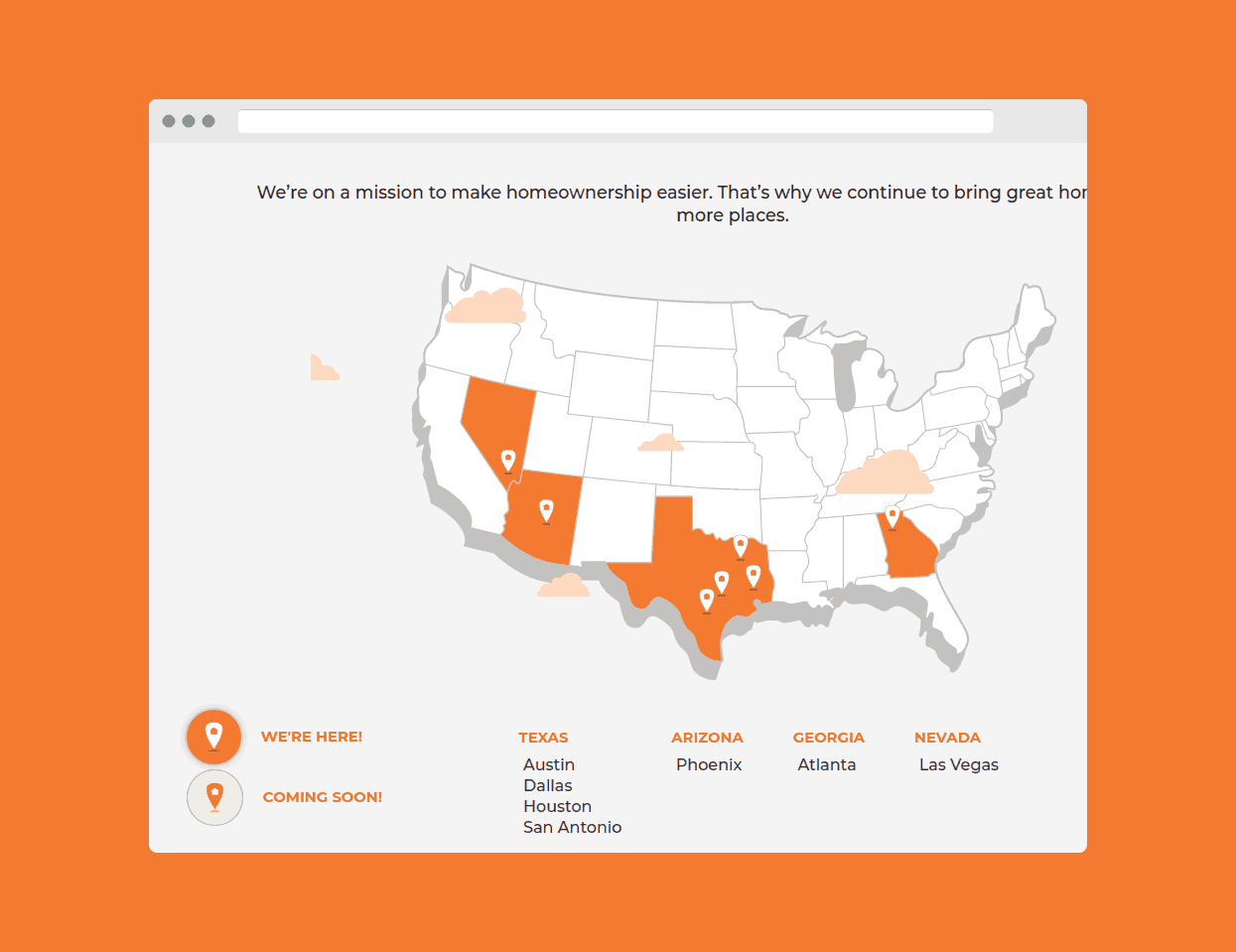Select Houston in the Texas city list
1236x952 pixels.
(x=558, y=806)
